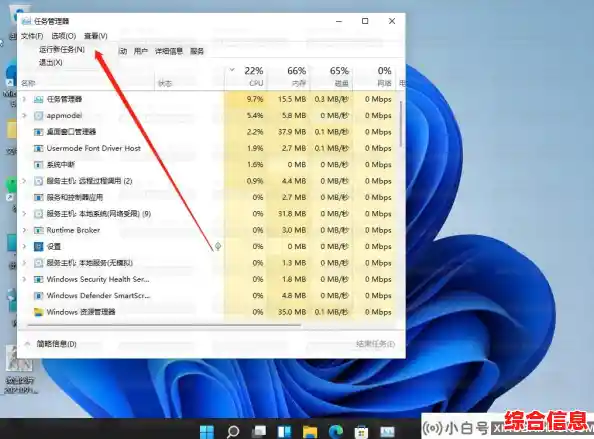Sort by the 网络 0% column header
Screen dimensions: 594x439
[374, 77]
